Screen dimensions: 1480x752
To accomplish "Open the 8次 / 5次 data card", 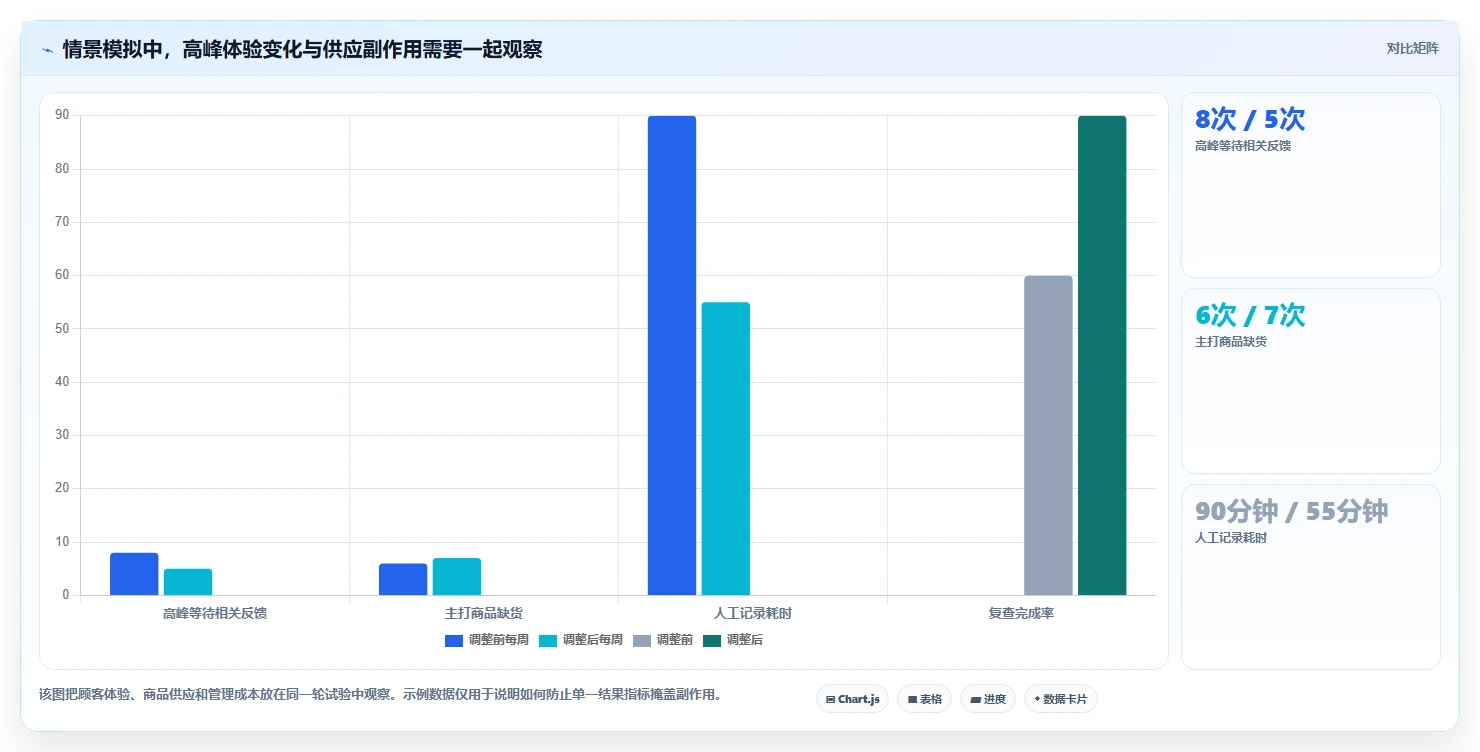I will tap(1311, 185).
